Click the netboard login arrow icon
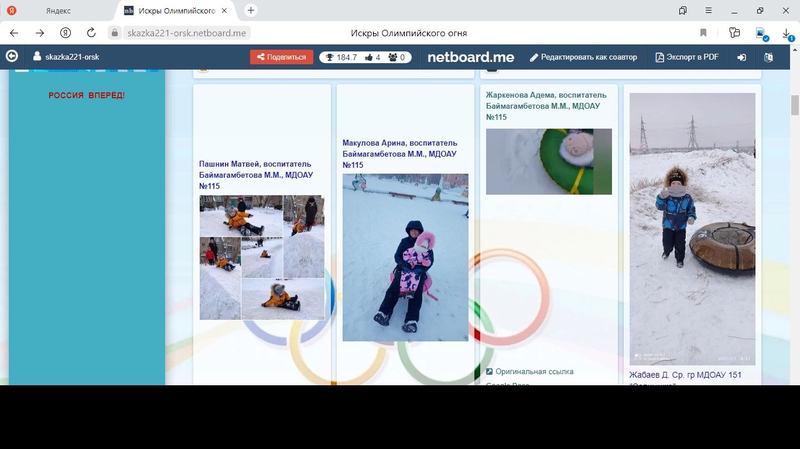The height and width of the screenshot is (449, 800). (x=742, y=57)
